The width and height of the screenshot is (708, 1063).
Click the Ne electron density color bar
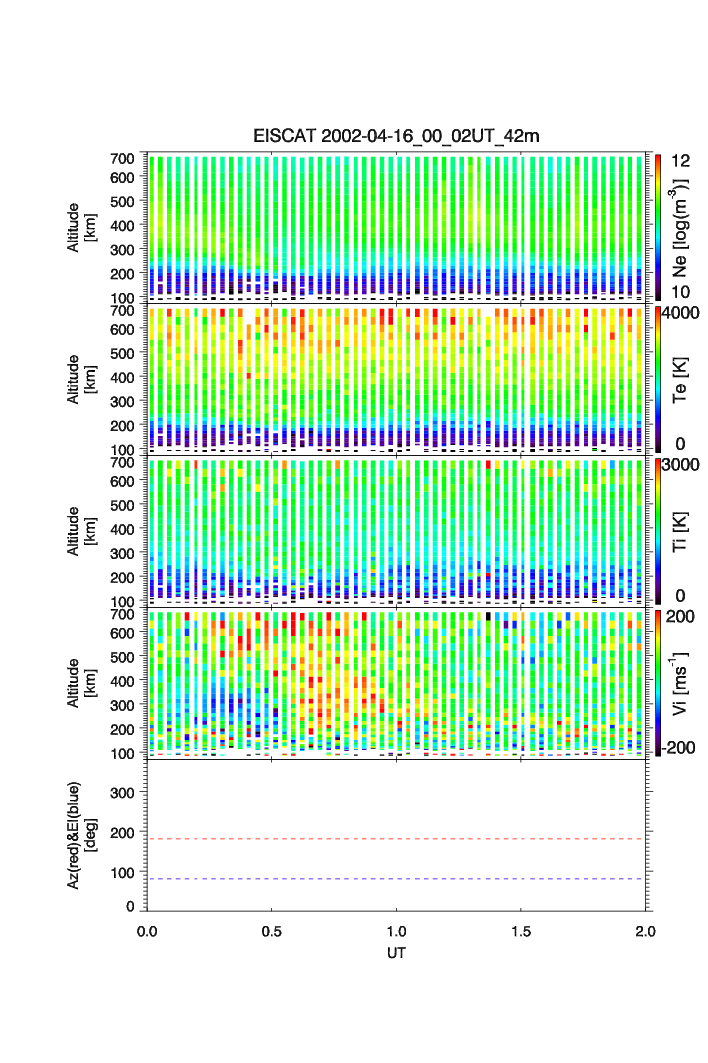pyautogui.click(x=659, y=226)
